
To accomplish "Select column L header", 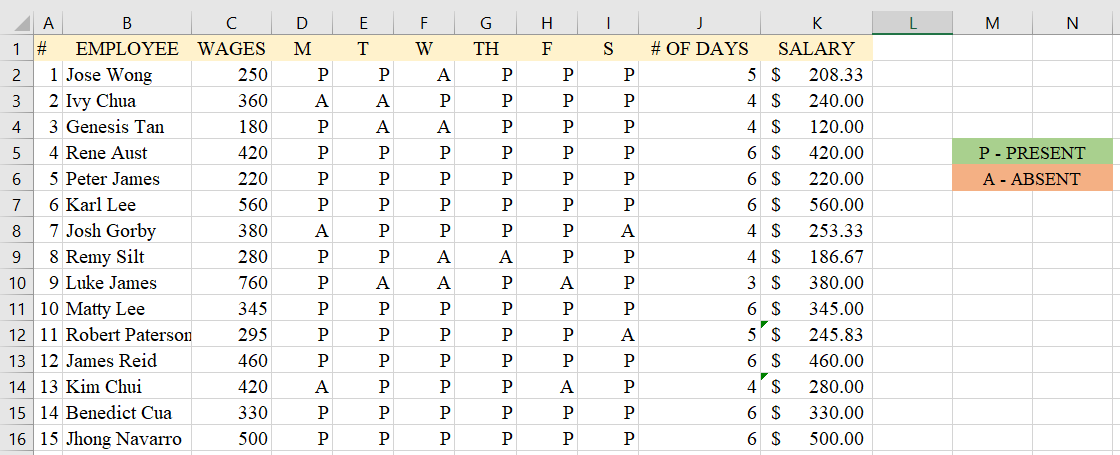I will [912, 23].
